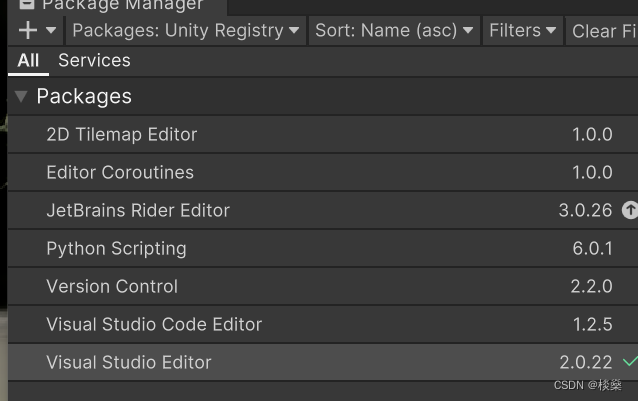Select the Python Scripting package

tap(323, 248)
